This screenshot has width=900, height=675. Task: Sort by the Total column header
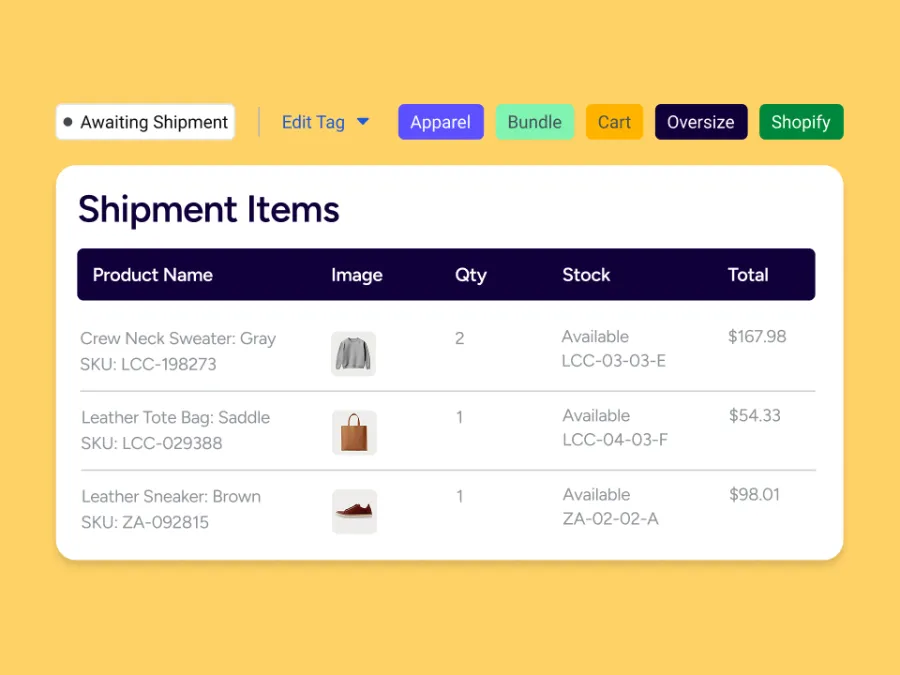pos(748,275)
